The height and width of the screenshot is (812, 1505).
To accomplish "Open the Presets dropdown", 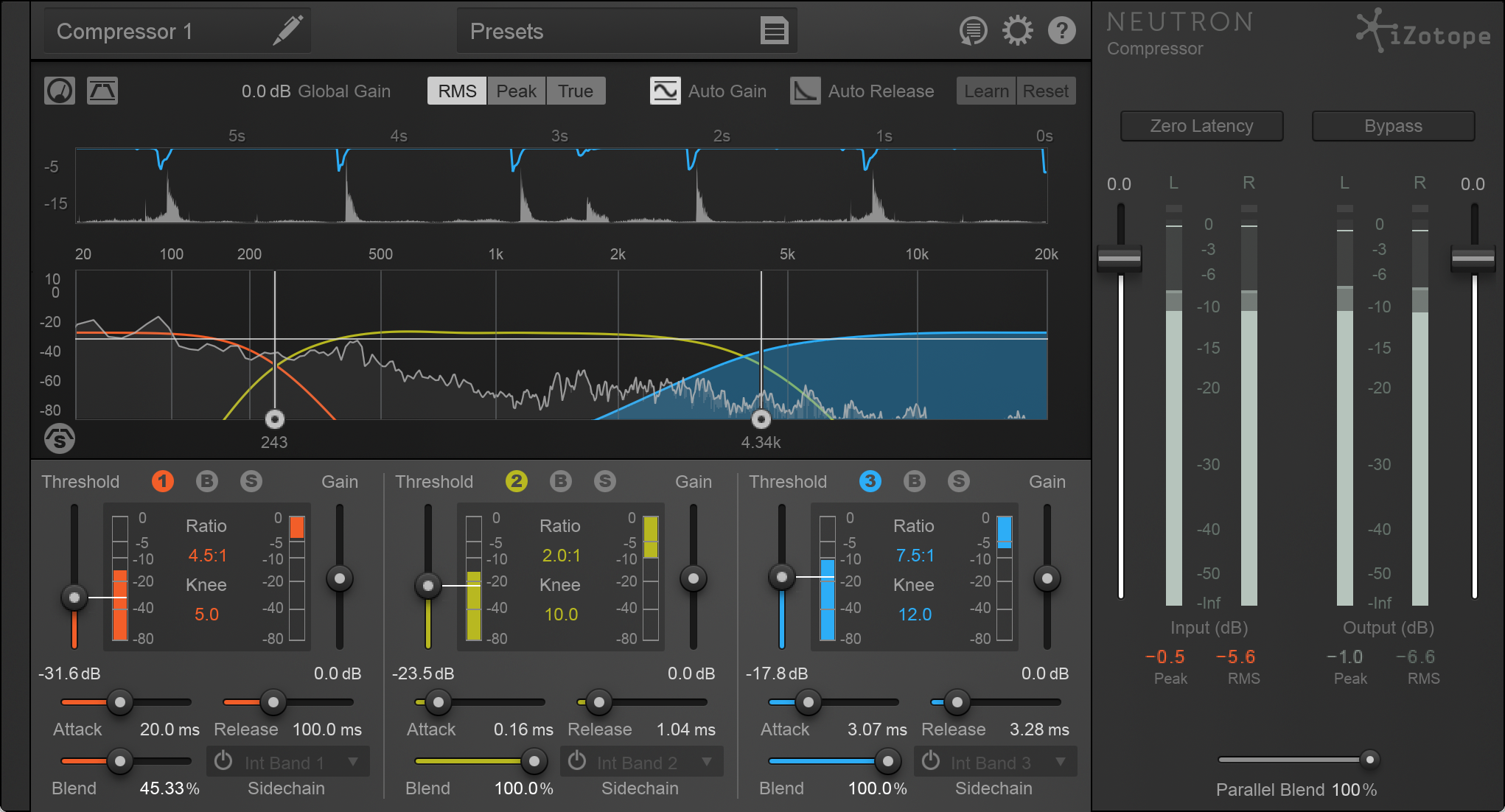I will point(626,30).
